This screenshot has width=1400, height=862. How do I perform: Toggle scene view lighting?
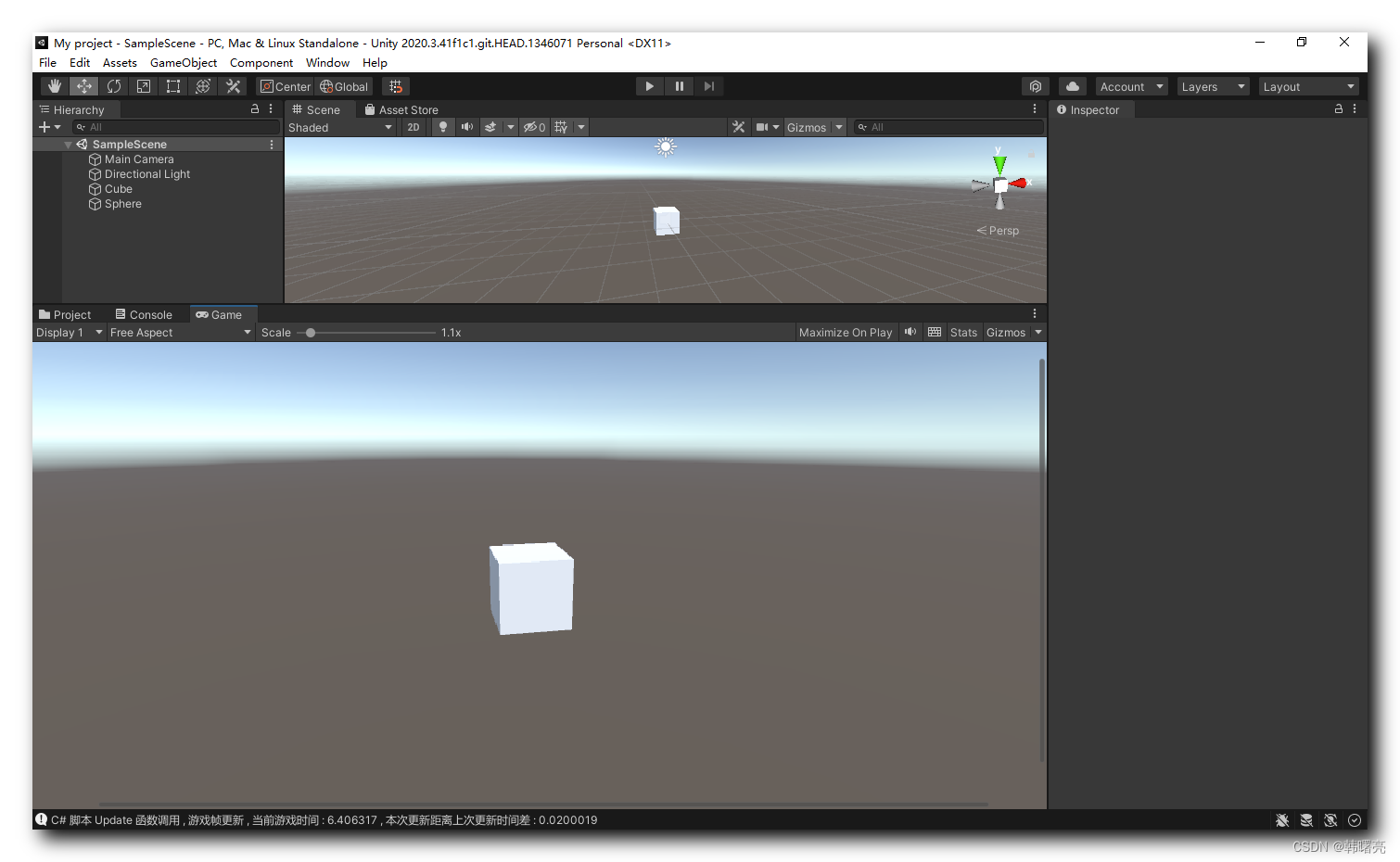tap(443, 126)
